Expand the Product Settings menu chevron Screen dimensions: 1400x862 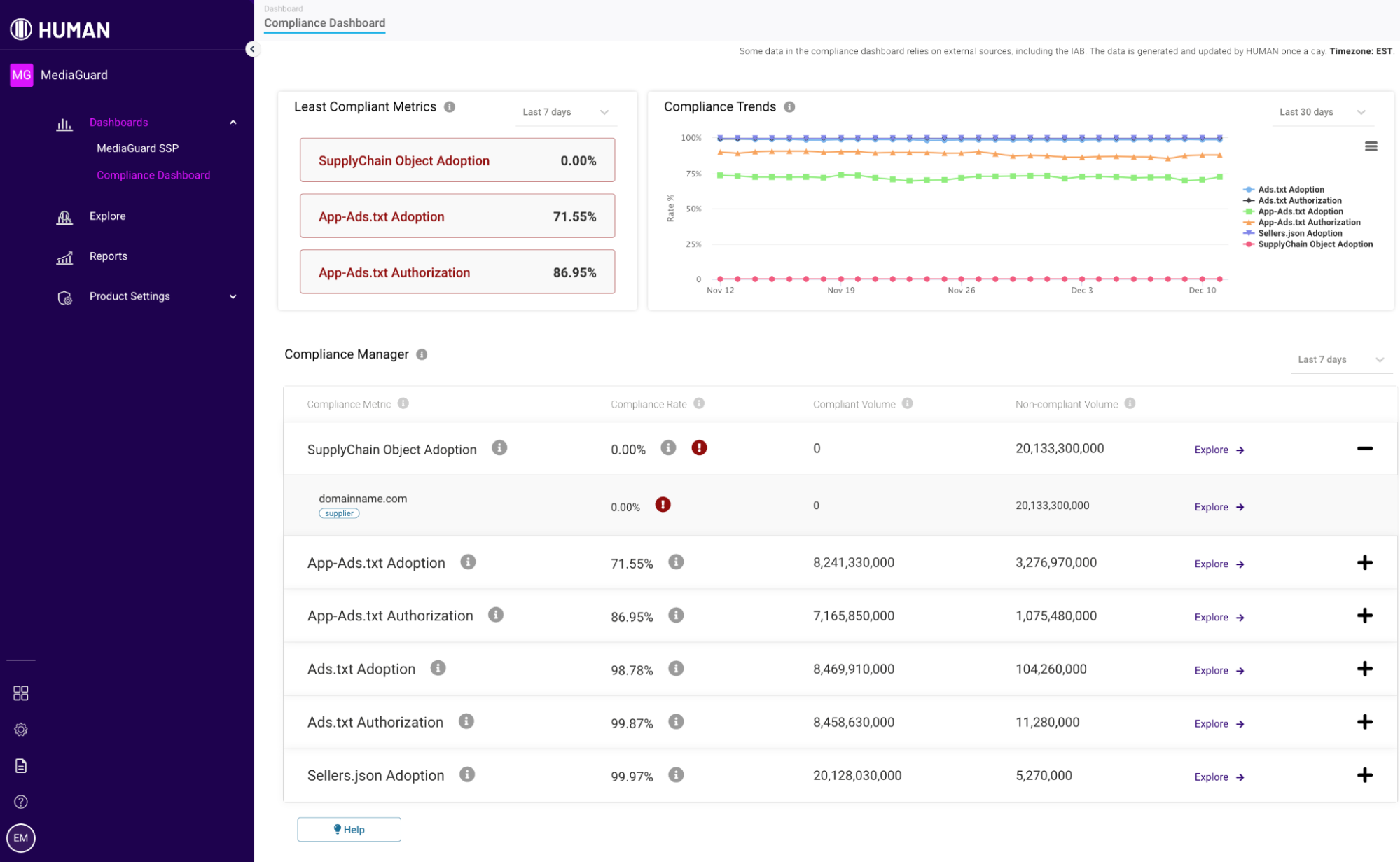[x=233, y=297]
